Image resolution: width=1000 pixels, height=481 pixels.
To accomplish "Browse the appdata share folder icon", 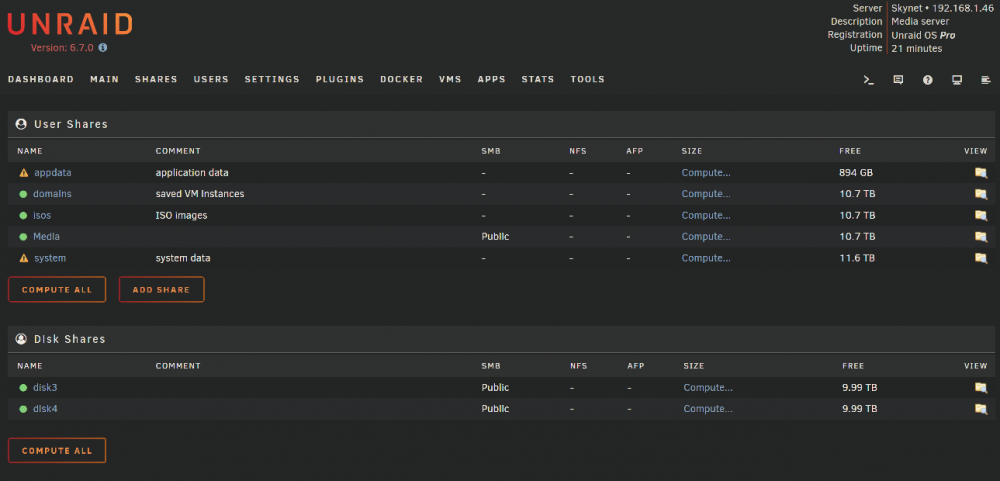I will pyautogui.click(x=981, y=173).
